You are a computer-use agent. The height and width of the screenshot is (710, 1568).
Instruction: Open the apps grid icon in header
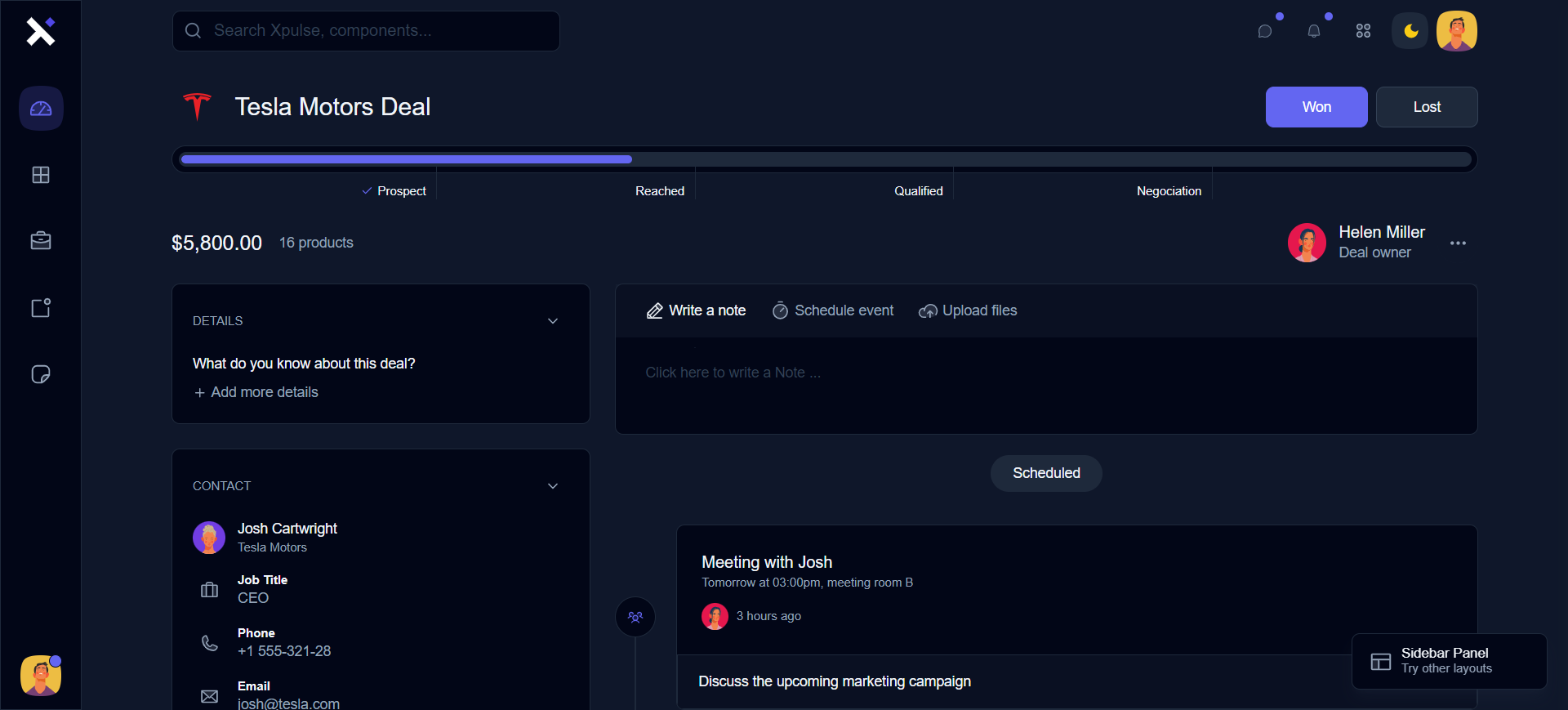(x=1363, y=31)
